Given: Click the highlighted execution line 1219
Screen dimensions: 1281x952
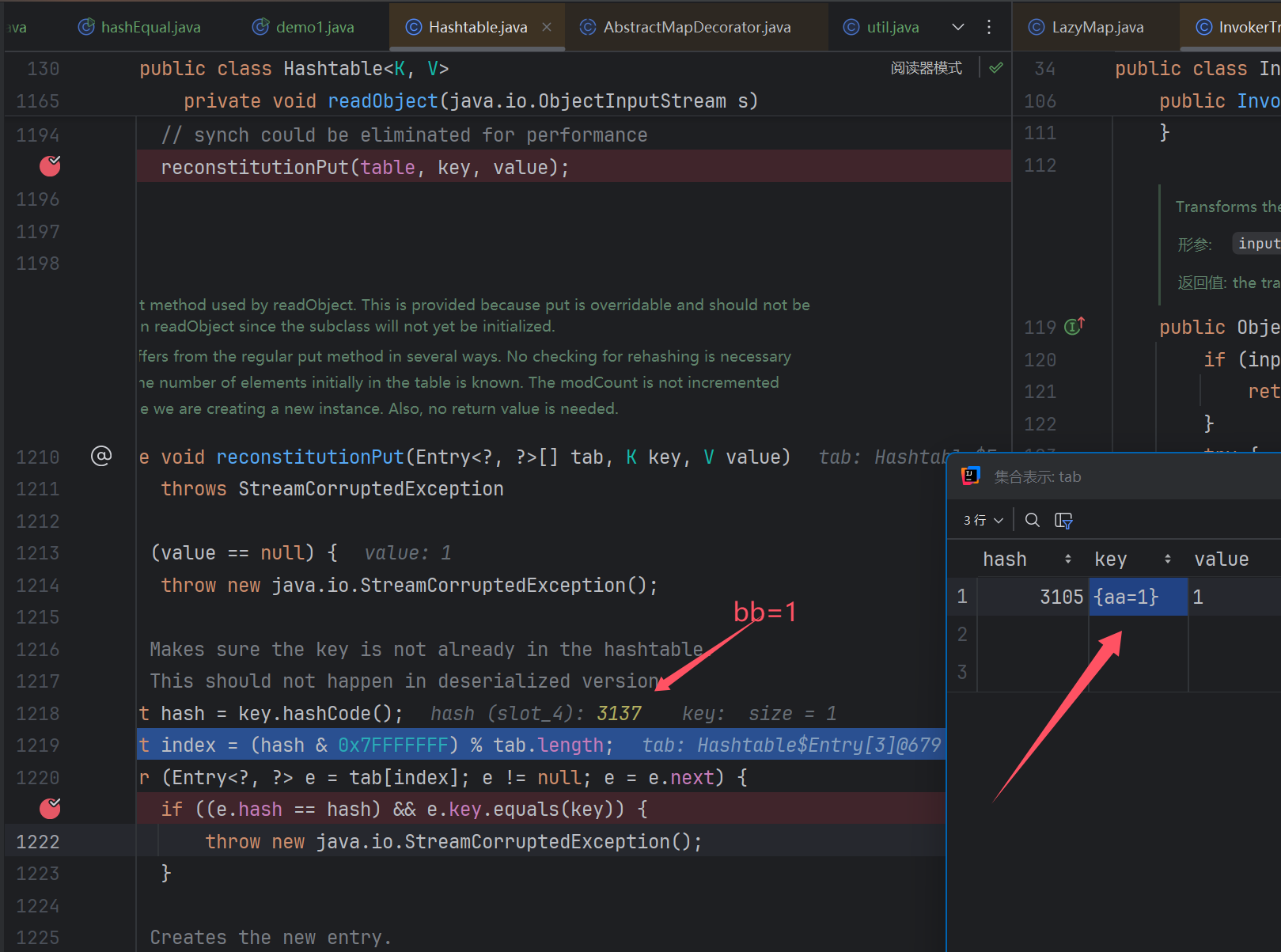Looking at the screenshot, I should pos(541,745).
